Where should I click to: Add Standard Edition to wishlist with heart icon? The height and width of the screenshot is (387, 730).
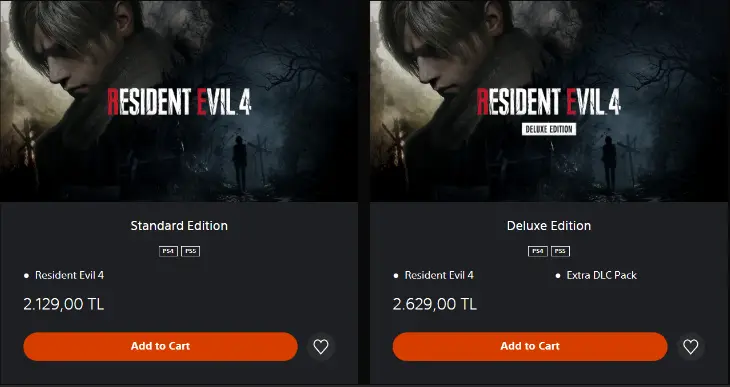[x=321, y=346]
